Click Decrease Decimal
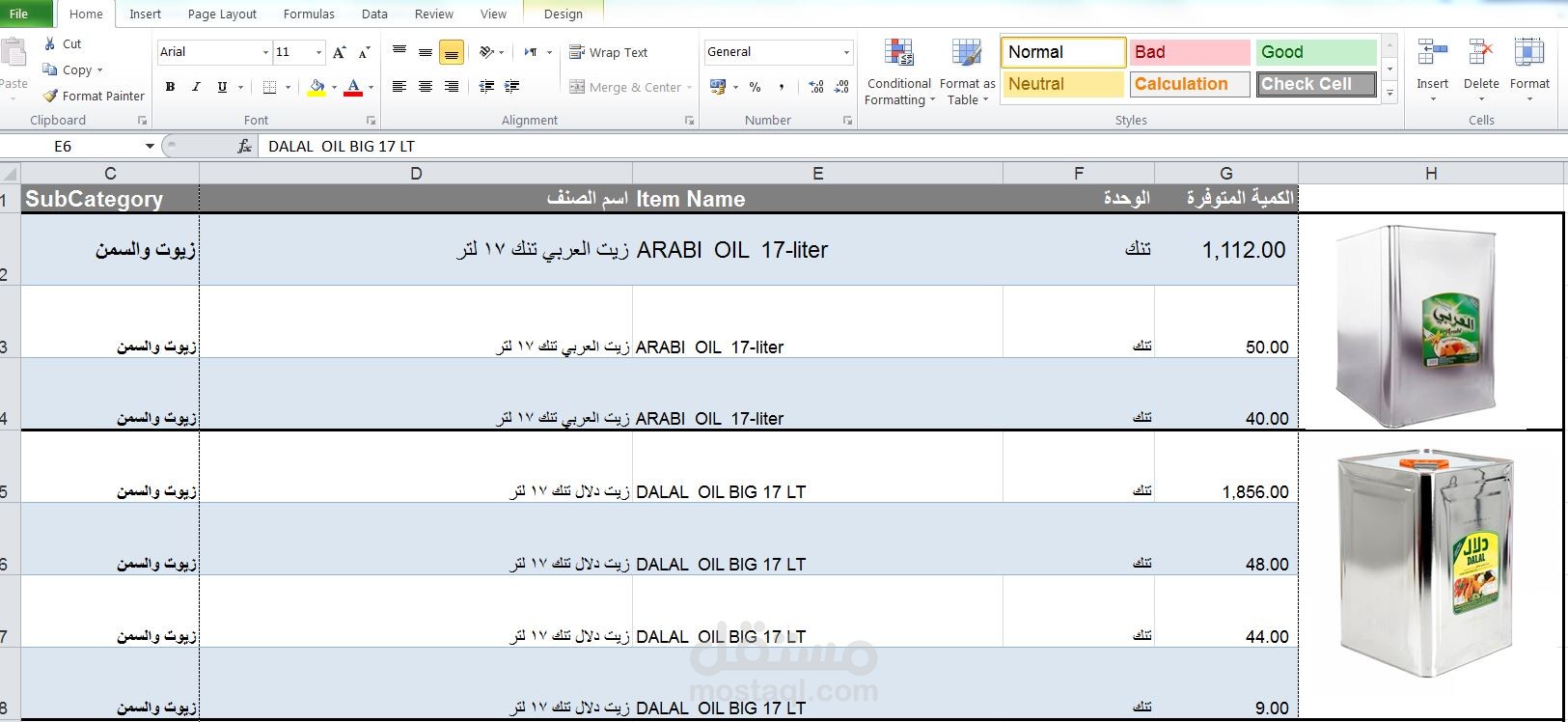Viewport: 1568px width, 722px height. point(841,87)
